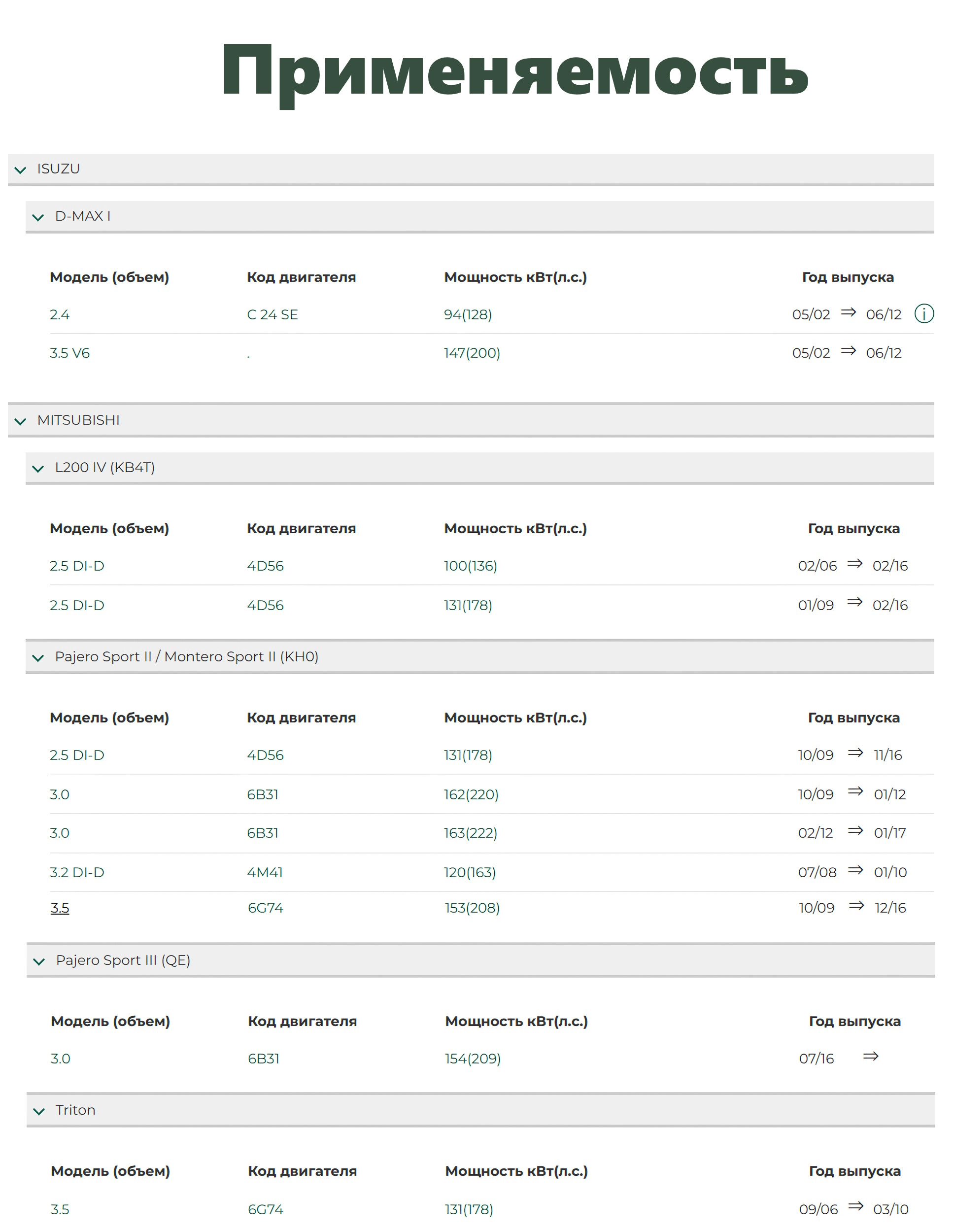This screenshot has width=954, height=1232.
Task: Click end year 11/16
Action: point(888,755)
